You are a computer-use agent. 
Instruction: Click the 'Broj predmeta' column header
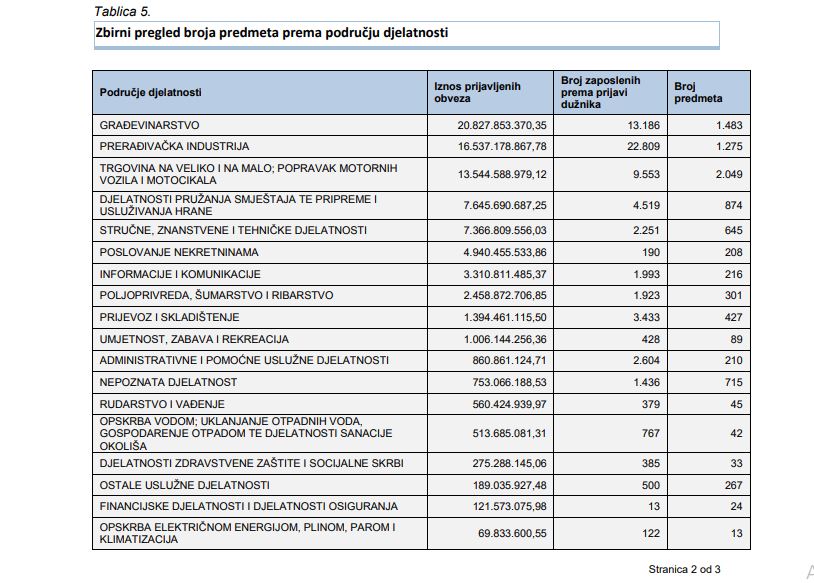[697, 93]
